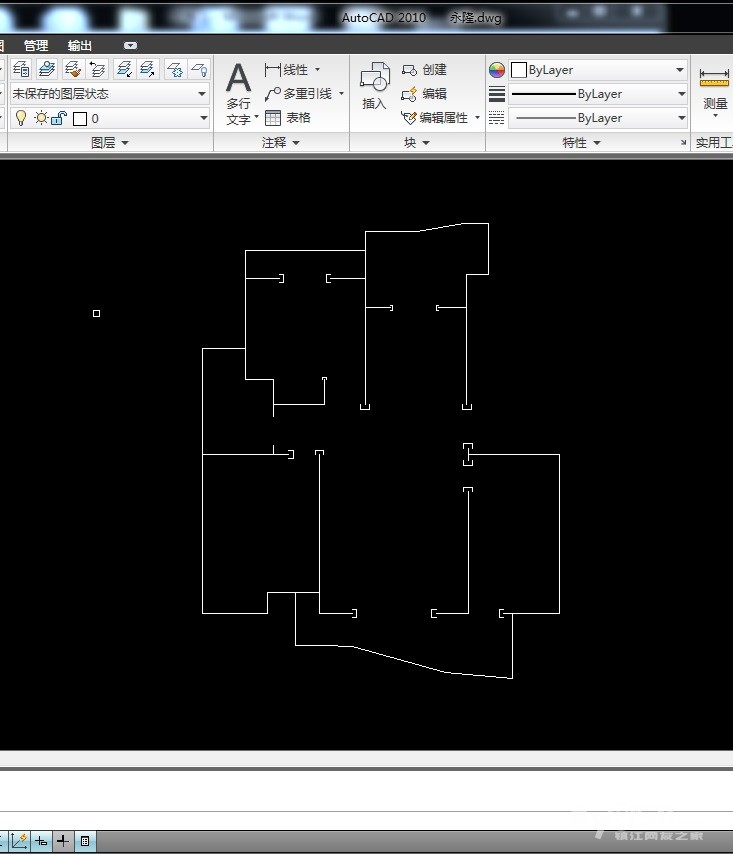
Task: Switch to the Output (输出) tab
Action: [80, 46]
